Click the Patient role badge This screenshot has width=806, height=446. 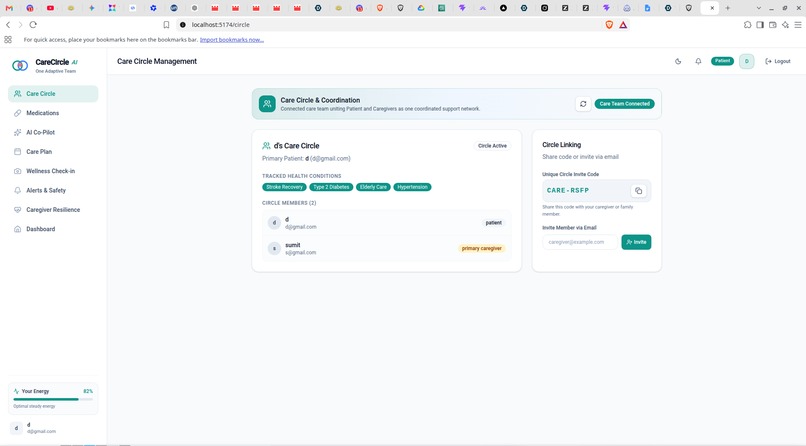(722, 61)
